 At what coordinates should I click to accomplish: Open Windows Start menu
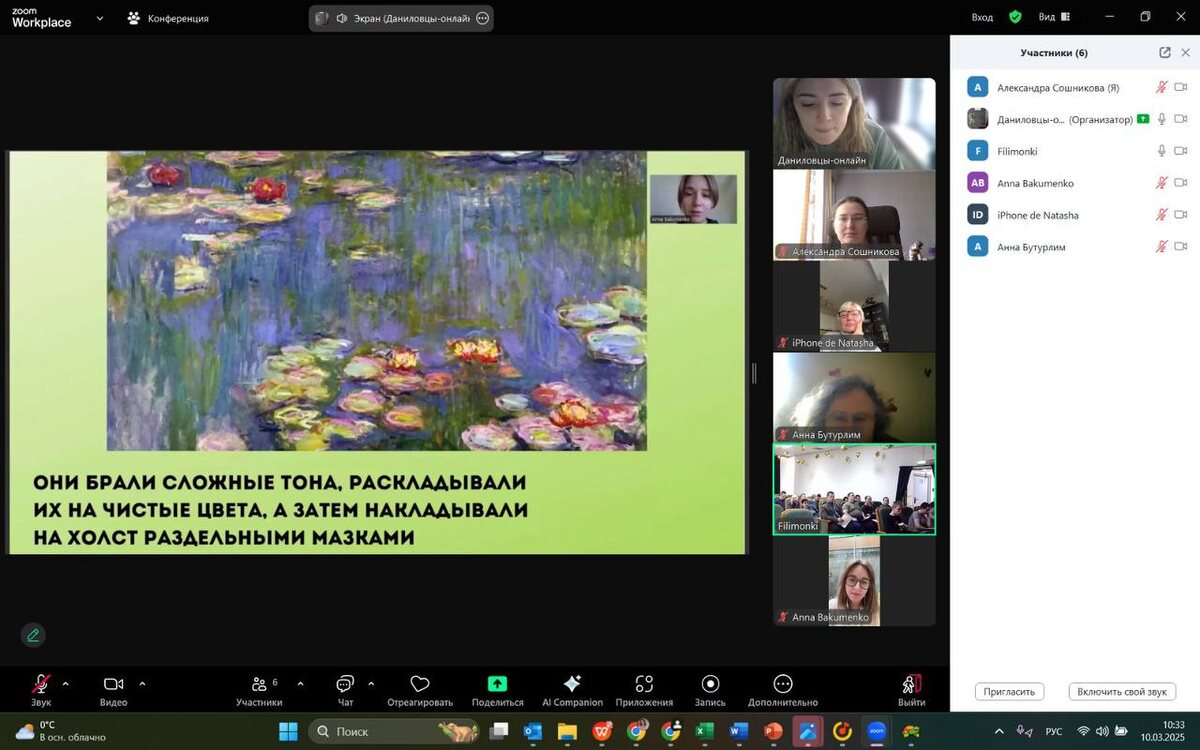click(288, 731)
